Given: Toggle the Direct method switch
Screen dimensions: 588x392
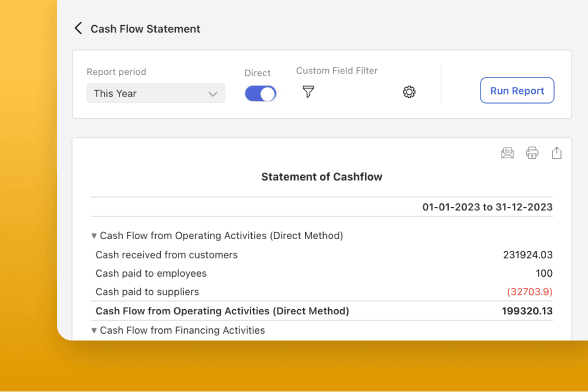Looking at the screenshot, I should point(260,94).
